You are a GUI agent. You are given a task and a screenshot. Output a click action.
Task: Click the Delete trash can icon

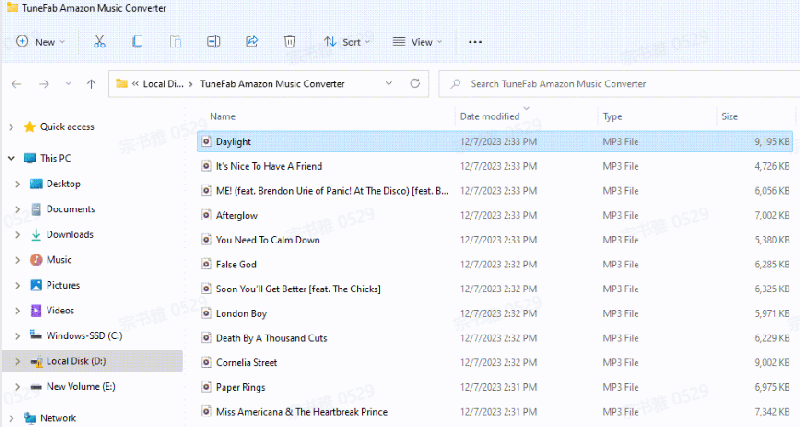coord(289,42)
